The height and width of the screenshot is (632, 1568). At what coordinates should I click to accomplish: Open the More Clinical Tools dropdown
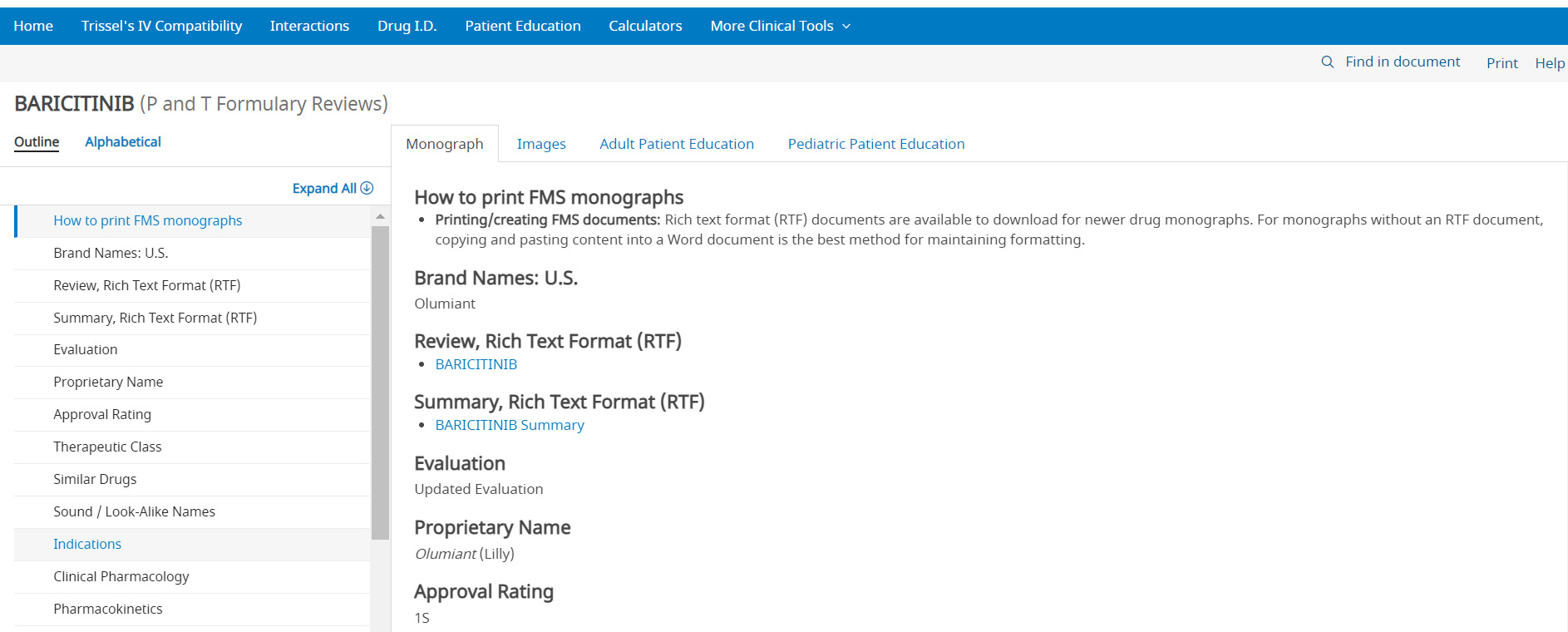tap(780, 26)
